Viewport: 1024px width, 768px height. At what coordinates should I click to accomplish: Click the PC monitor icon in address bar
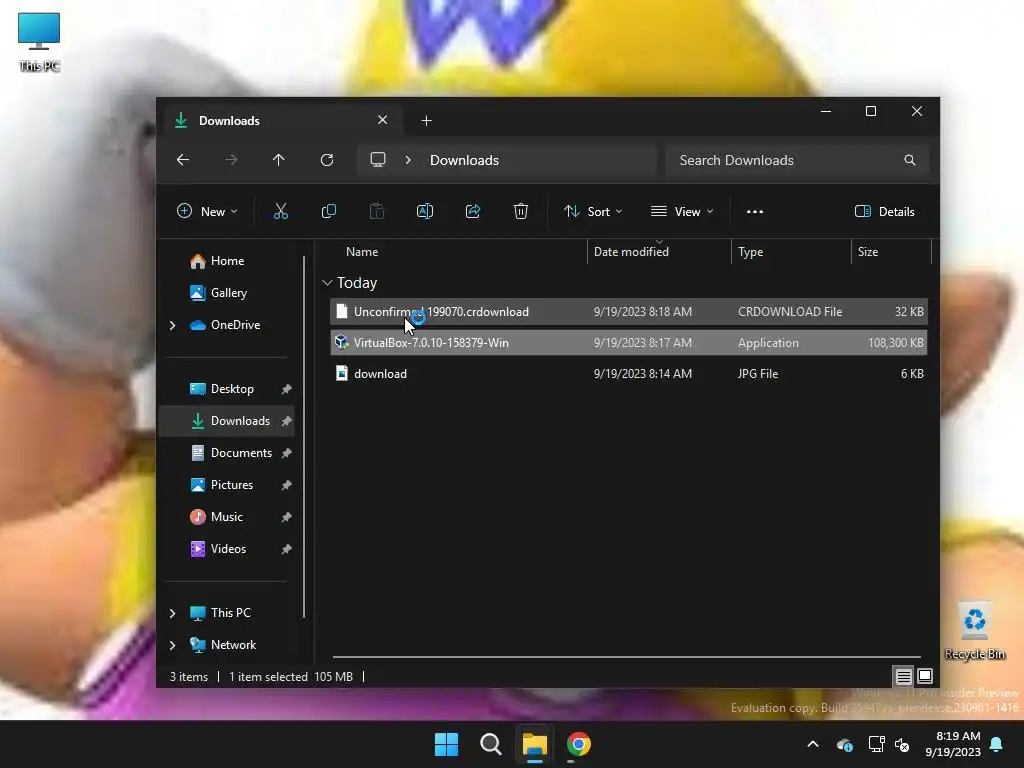[x=378, y=160]
